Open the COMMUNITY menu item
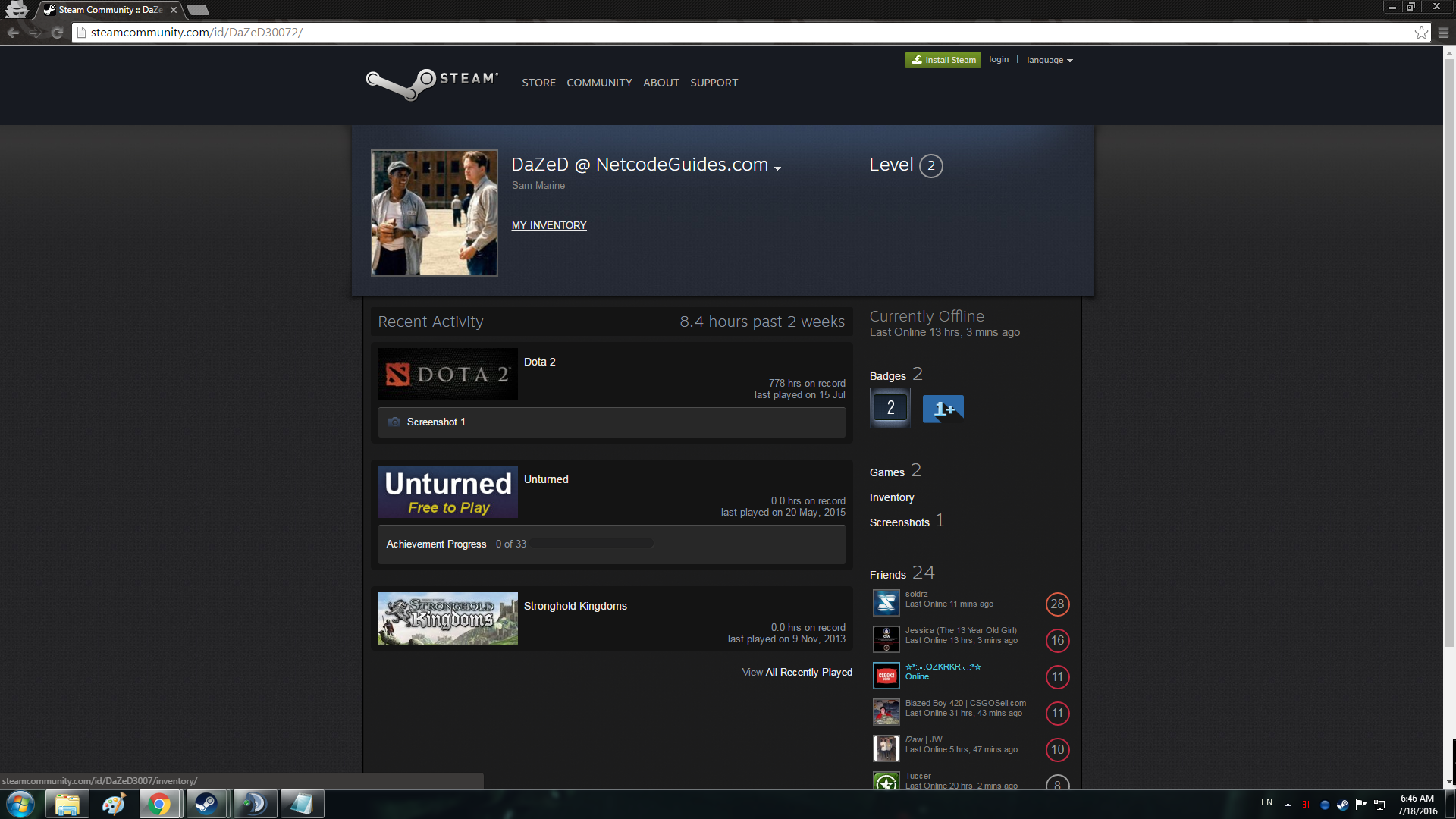1456x819 pixels. click(x=599, y=83)
